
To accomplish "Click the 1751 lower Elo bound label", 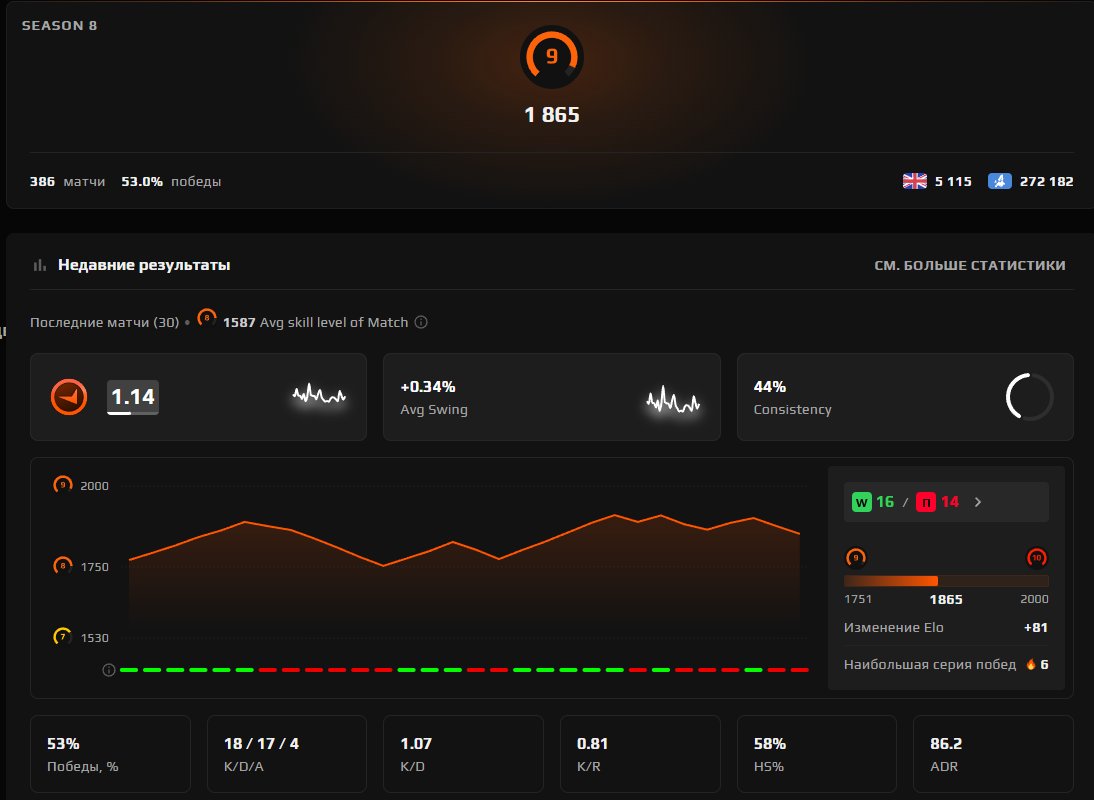I will pos(857,599).
